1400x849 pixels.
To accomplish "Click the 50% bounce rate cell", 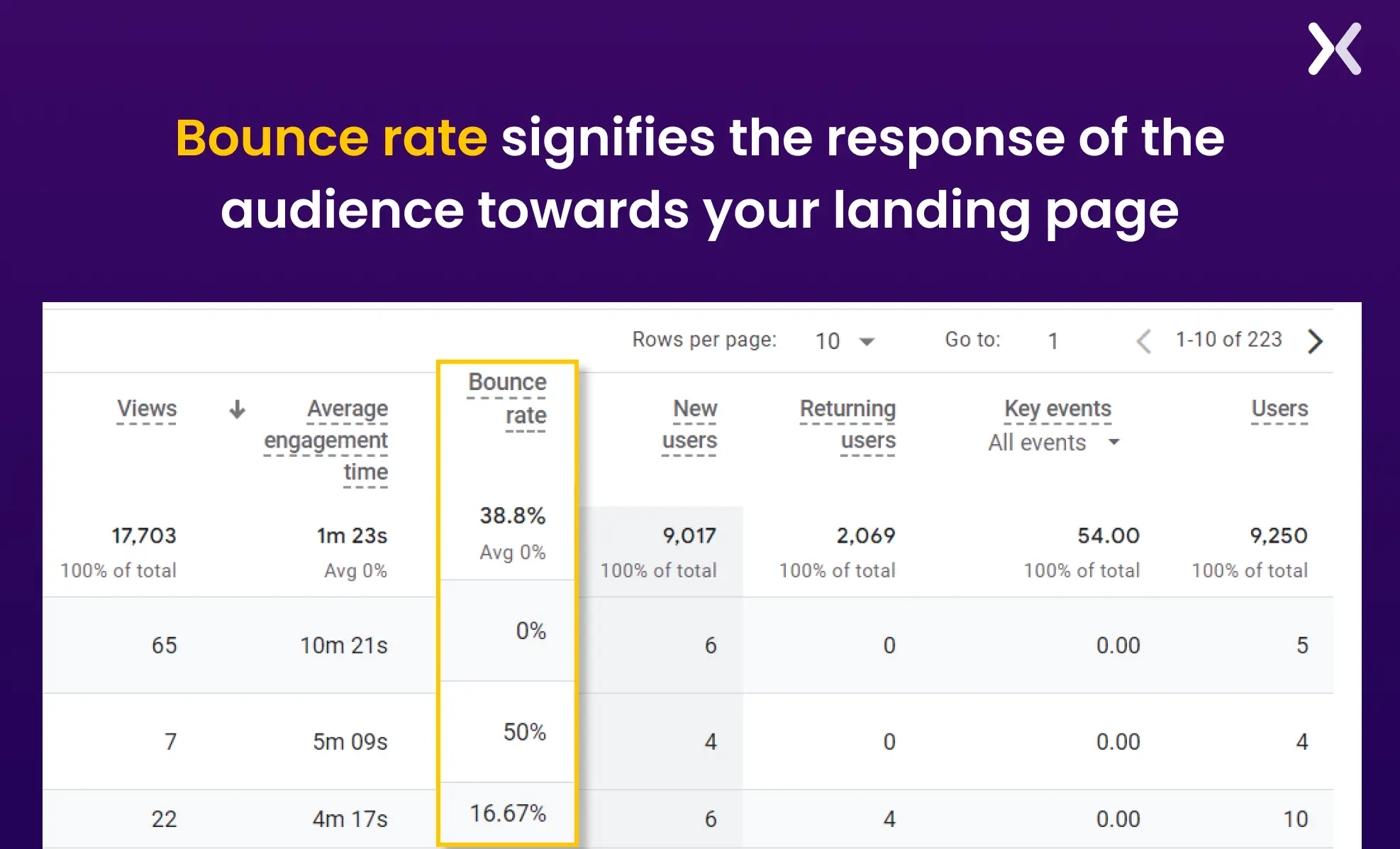I will pyautogui.click(x=525, y=732).
